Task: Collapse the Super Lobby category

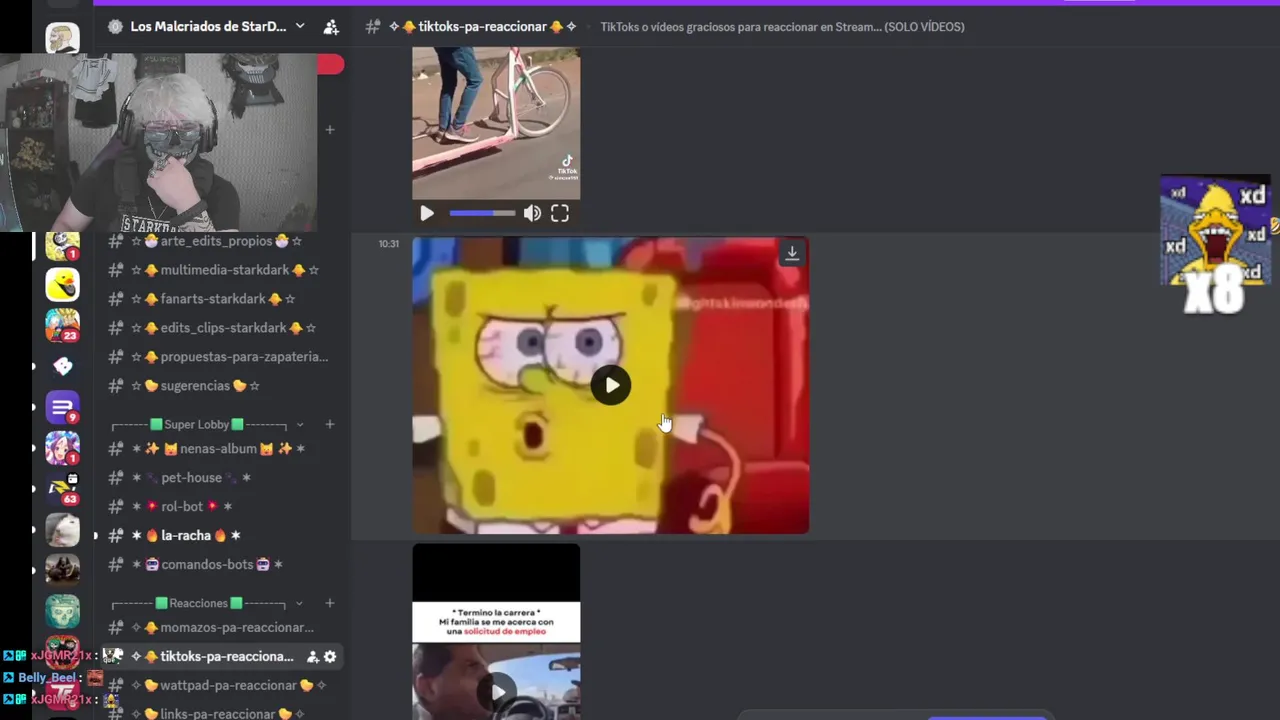Action: (299, 425)
